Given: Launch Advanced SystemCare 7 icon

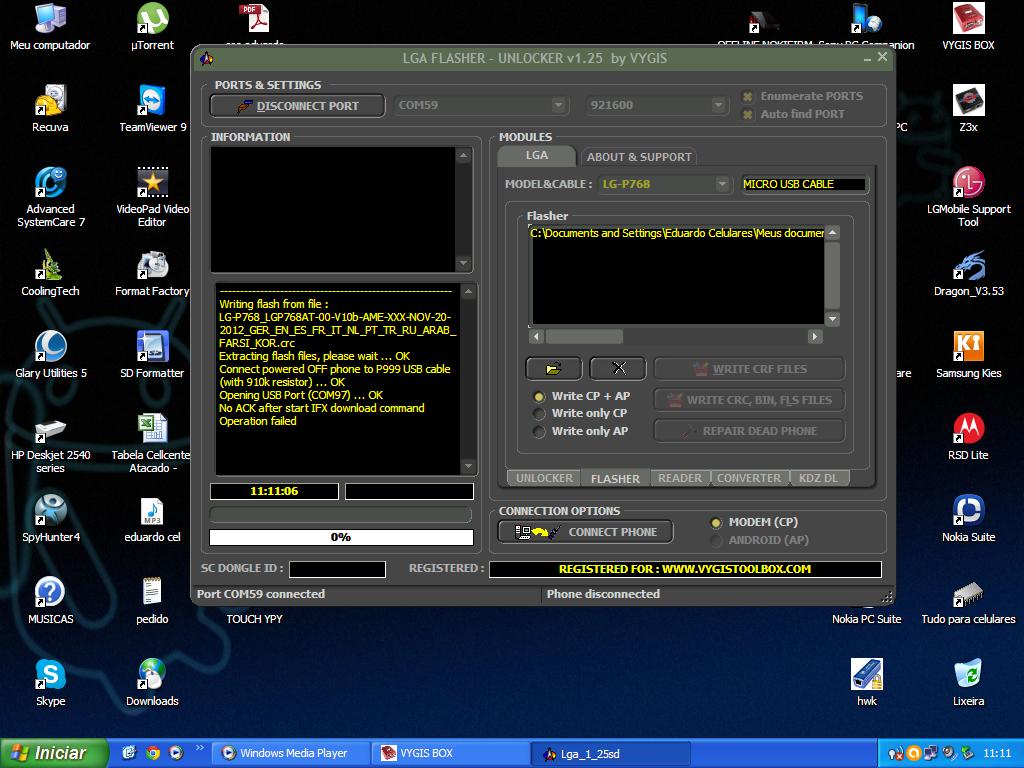Looking at the screenshot, I should (x=50, y=197).
